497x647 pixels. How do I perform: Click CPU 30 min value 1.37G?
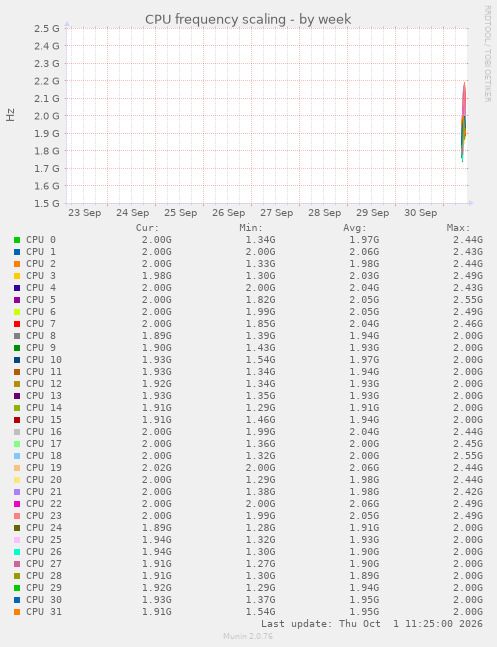(260, 600)
